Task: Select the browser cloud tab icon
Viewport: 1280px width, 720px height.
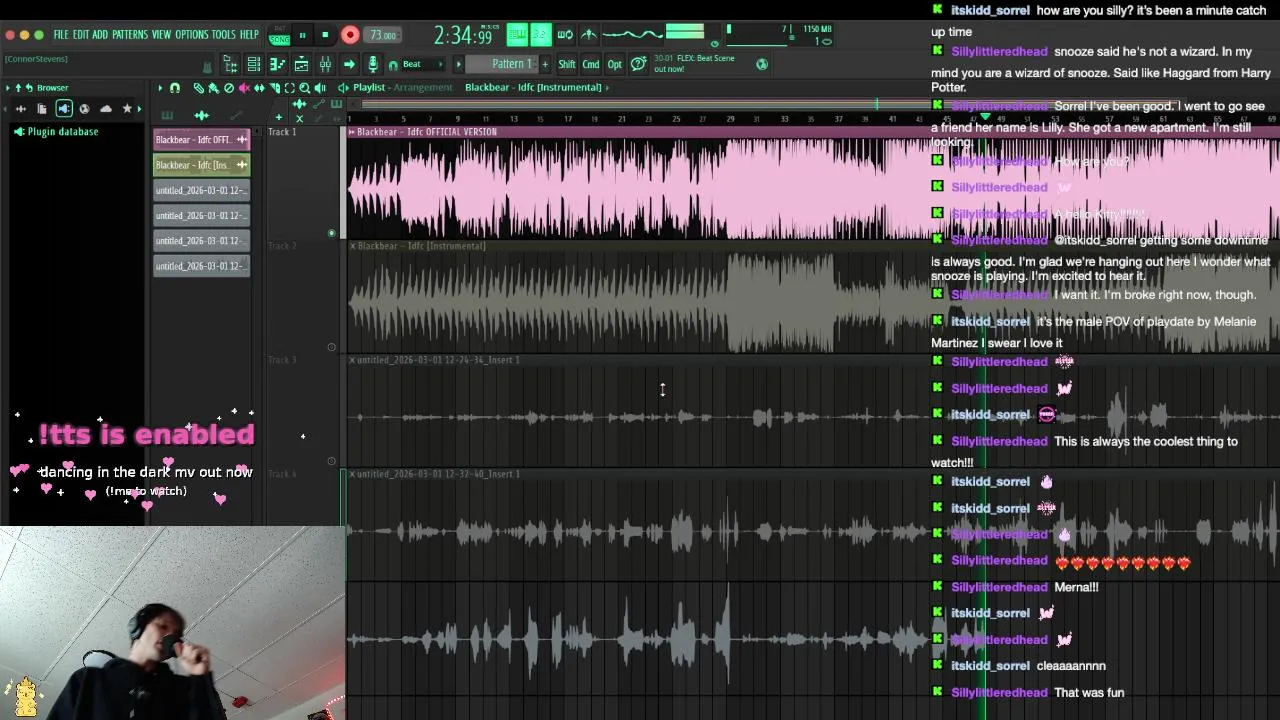Action: click(106, 109)
